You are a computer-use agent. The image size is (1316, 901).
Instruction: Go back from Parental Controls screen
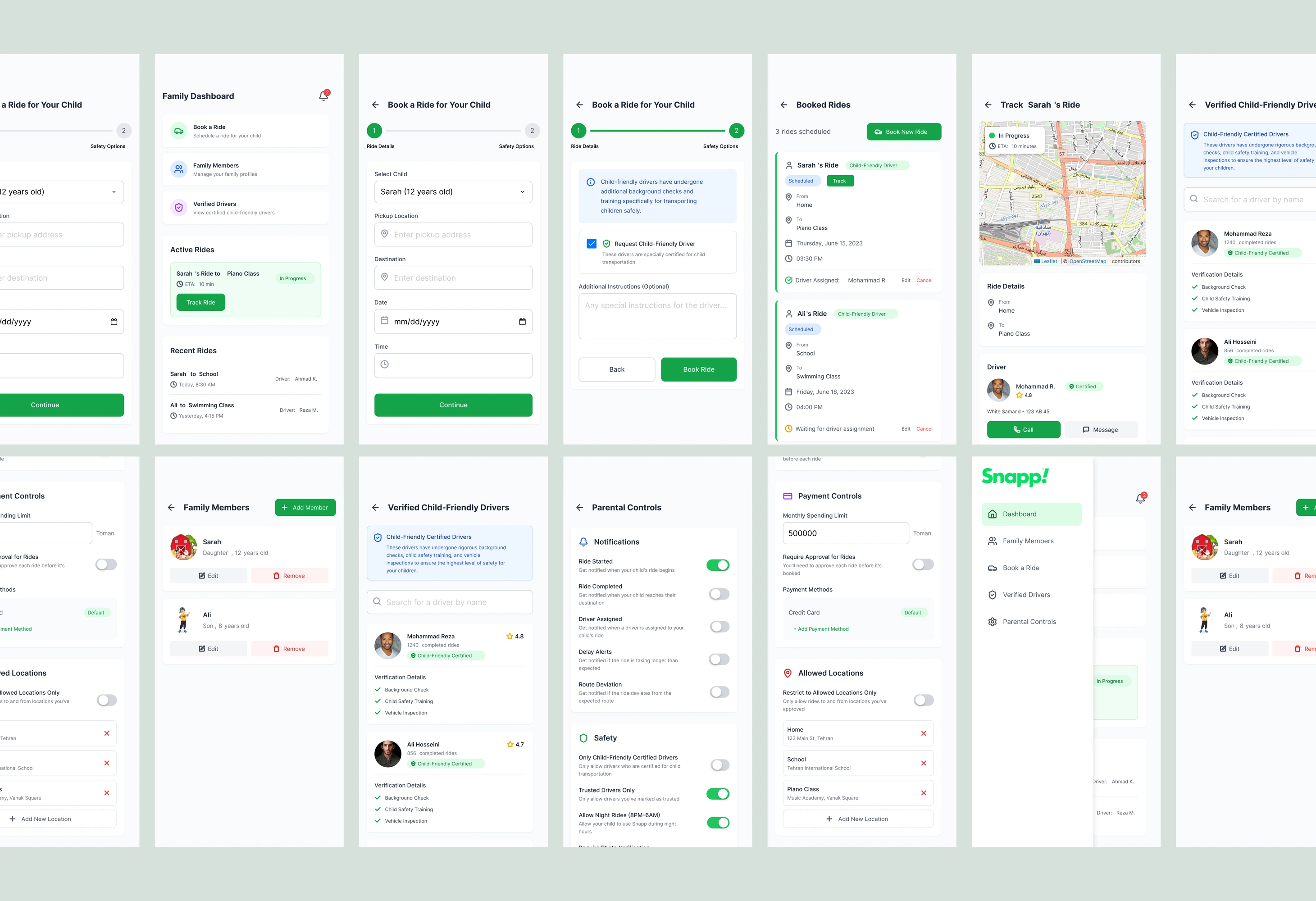[x=579, y=507]
